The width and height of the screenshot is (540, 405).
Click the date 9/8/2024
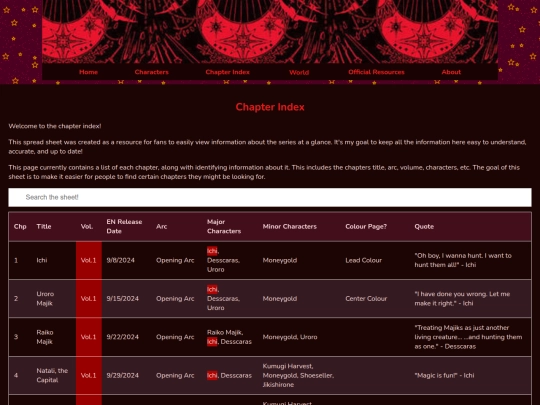(121, 260)
